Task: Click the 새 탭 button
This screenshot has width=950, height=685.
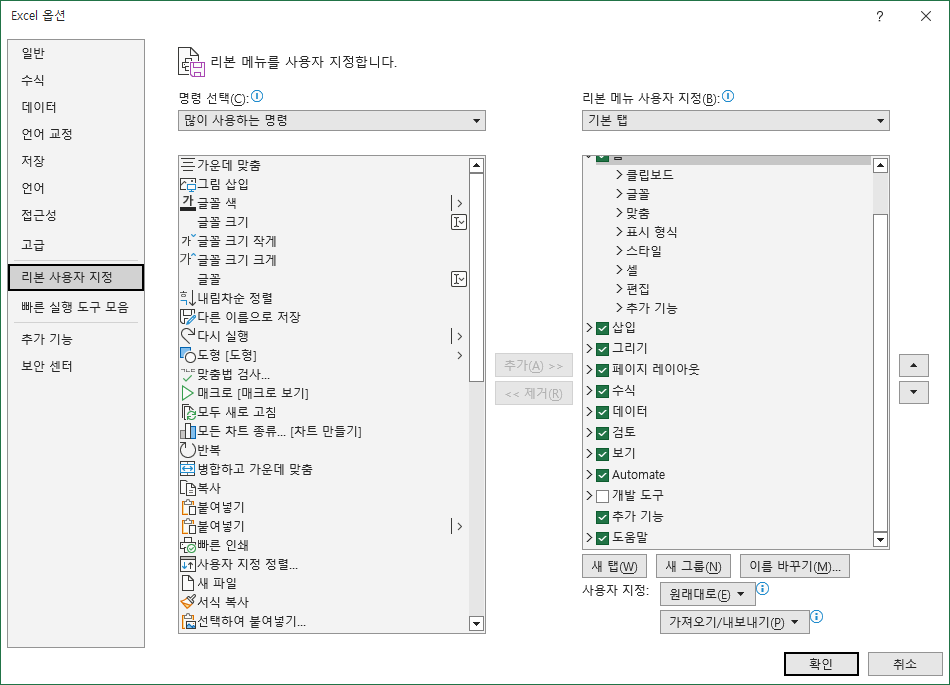Action: pos(614,566)
